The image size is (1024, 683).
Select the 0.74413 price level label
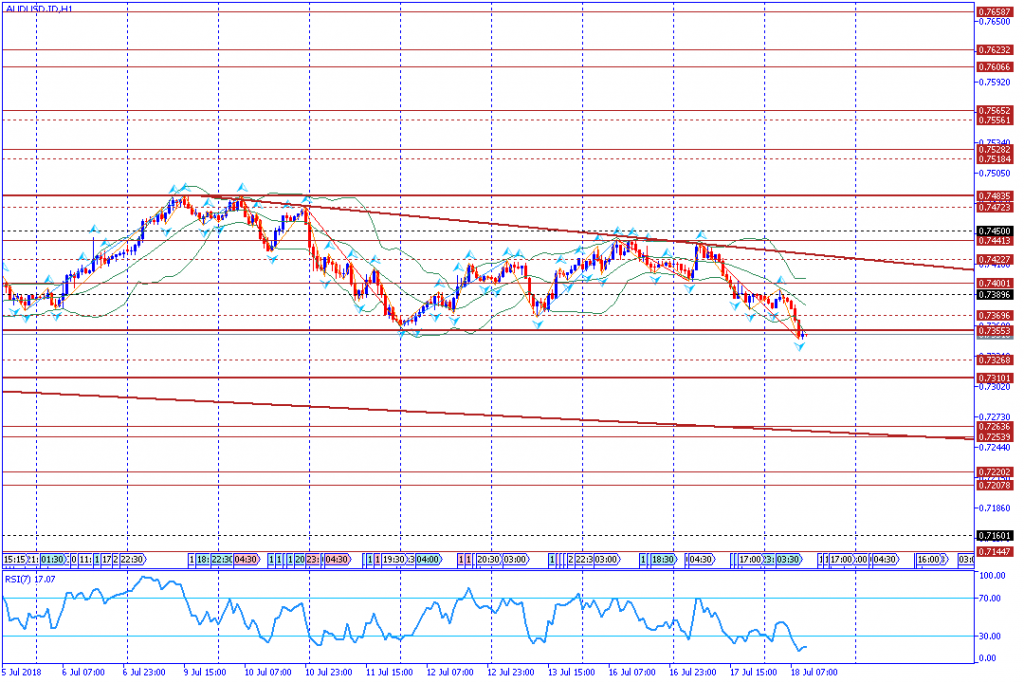995,241
